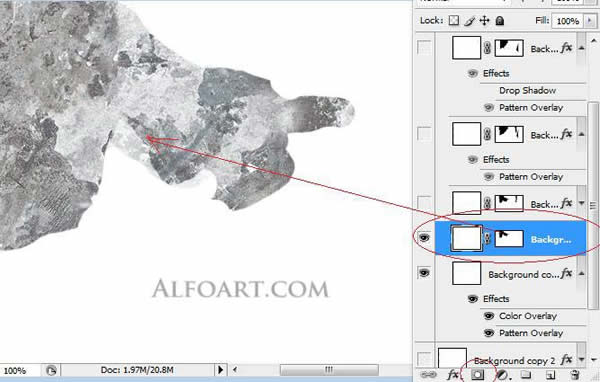Enable Lock position move icon
This screenshot has height=382, width=600.
point(484,20)
